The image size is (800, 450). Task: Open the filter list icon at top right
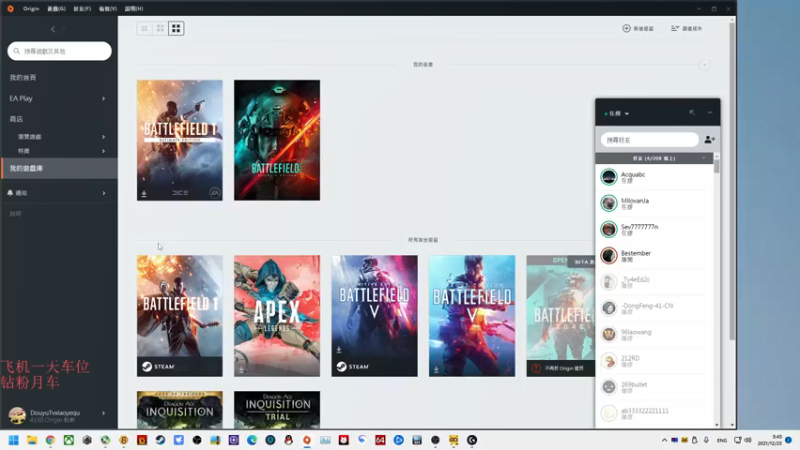(675, 28)
